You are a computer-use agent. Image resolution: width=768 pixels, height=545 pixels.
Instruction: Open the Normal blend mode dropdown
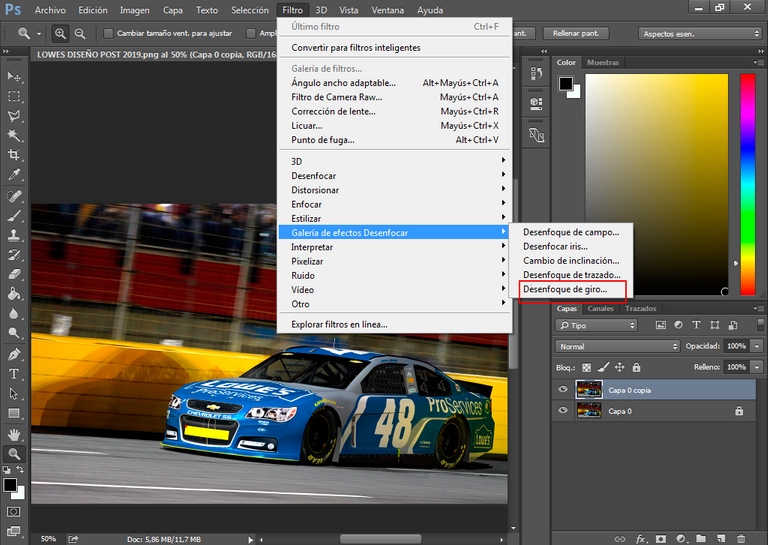click(618, 346)
